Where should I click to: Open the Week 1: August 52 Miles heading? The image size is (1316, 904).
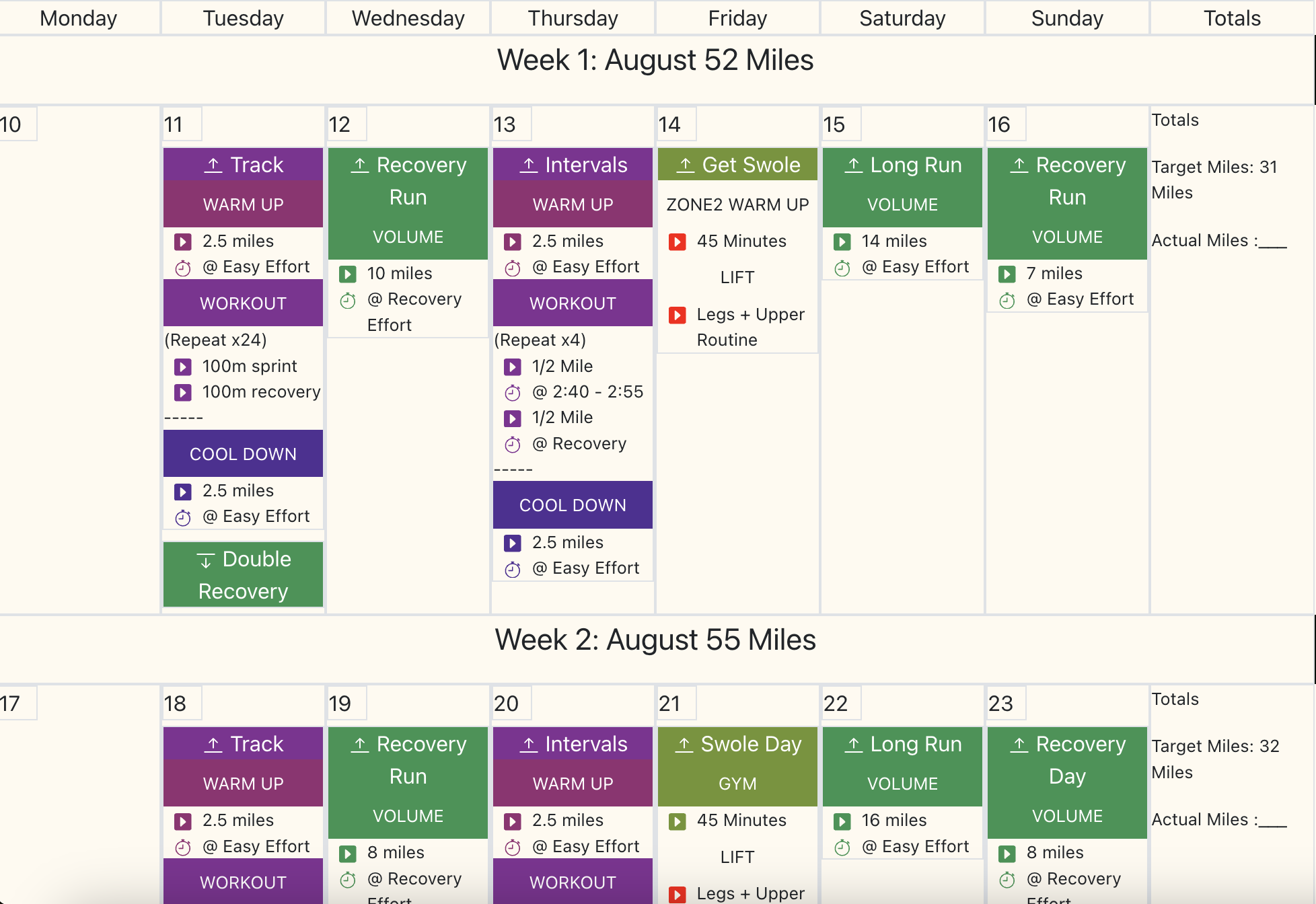point(655,60)
